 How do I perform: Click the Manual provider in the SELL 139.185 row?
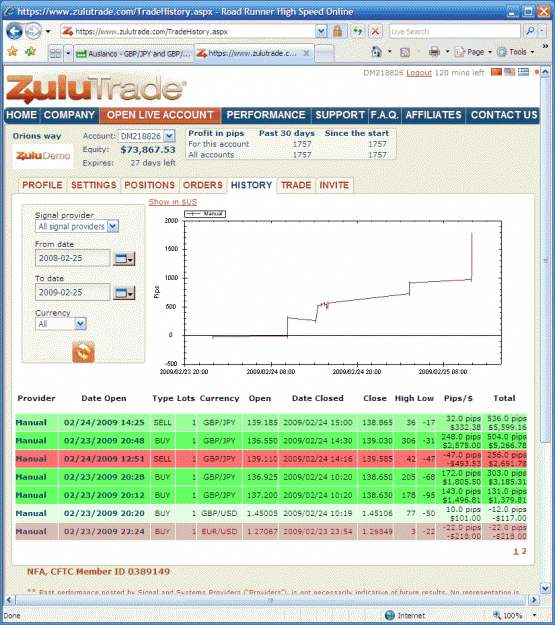tap(31, 423)
